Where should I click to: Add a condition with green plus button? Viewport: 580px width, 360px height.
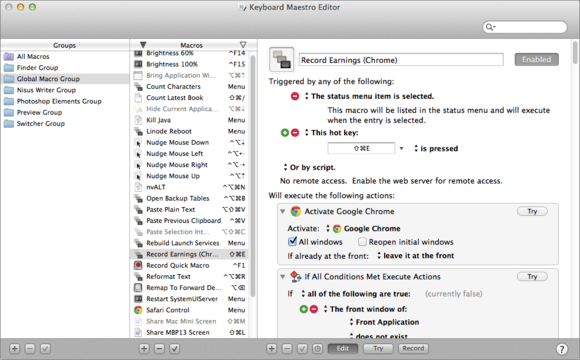(x=304, y=309)
